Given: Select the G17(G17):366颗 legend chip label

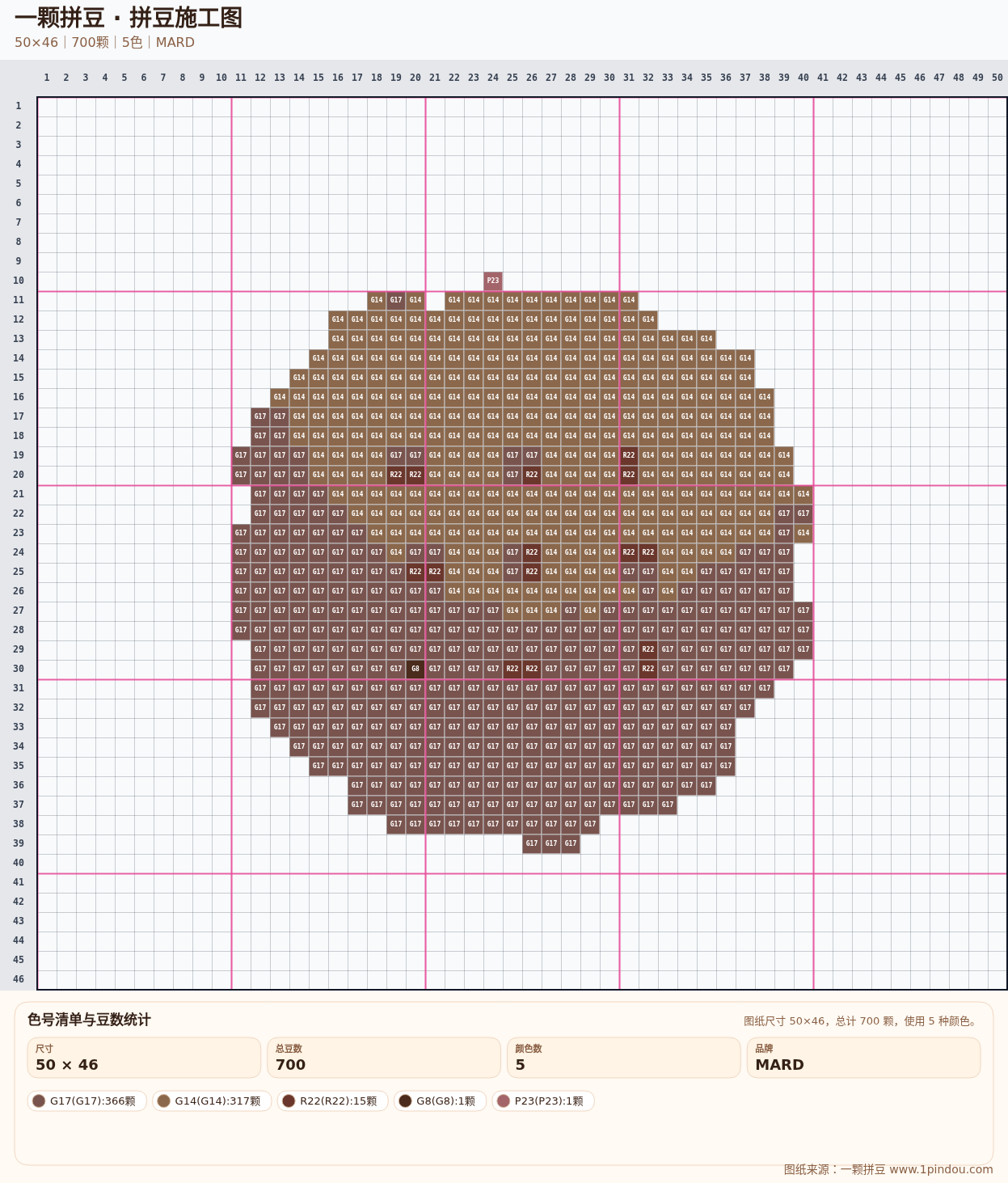Looking at the screenshot, I should click(93, 1101).
